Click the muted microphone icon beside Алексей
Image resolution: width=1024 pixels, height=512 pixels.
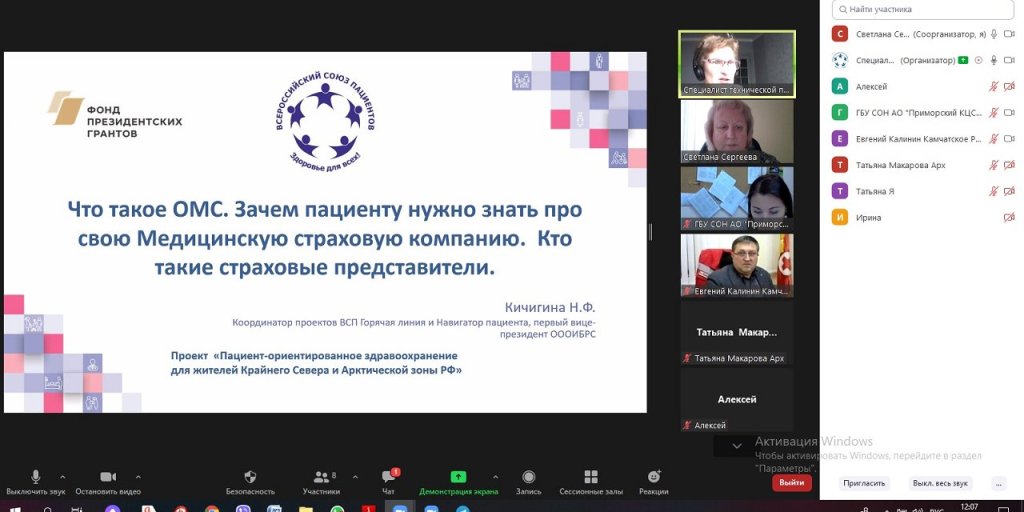(x=993, y=87)
